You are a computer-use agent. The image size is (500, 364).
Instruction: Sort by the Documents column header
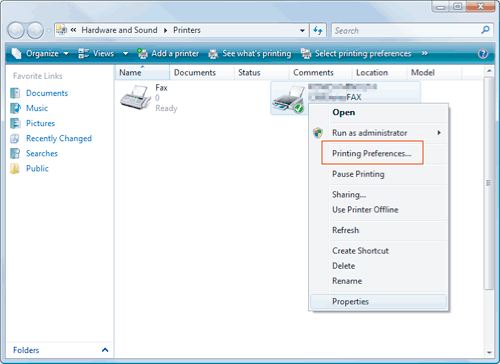[202, 72]
